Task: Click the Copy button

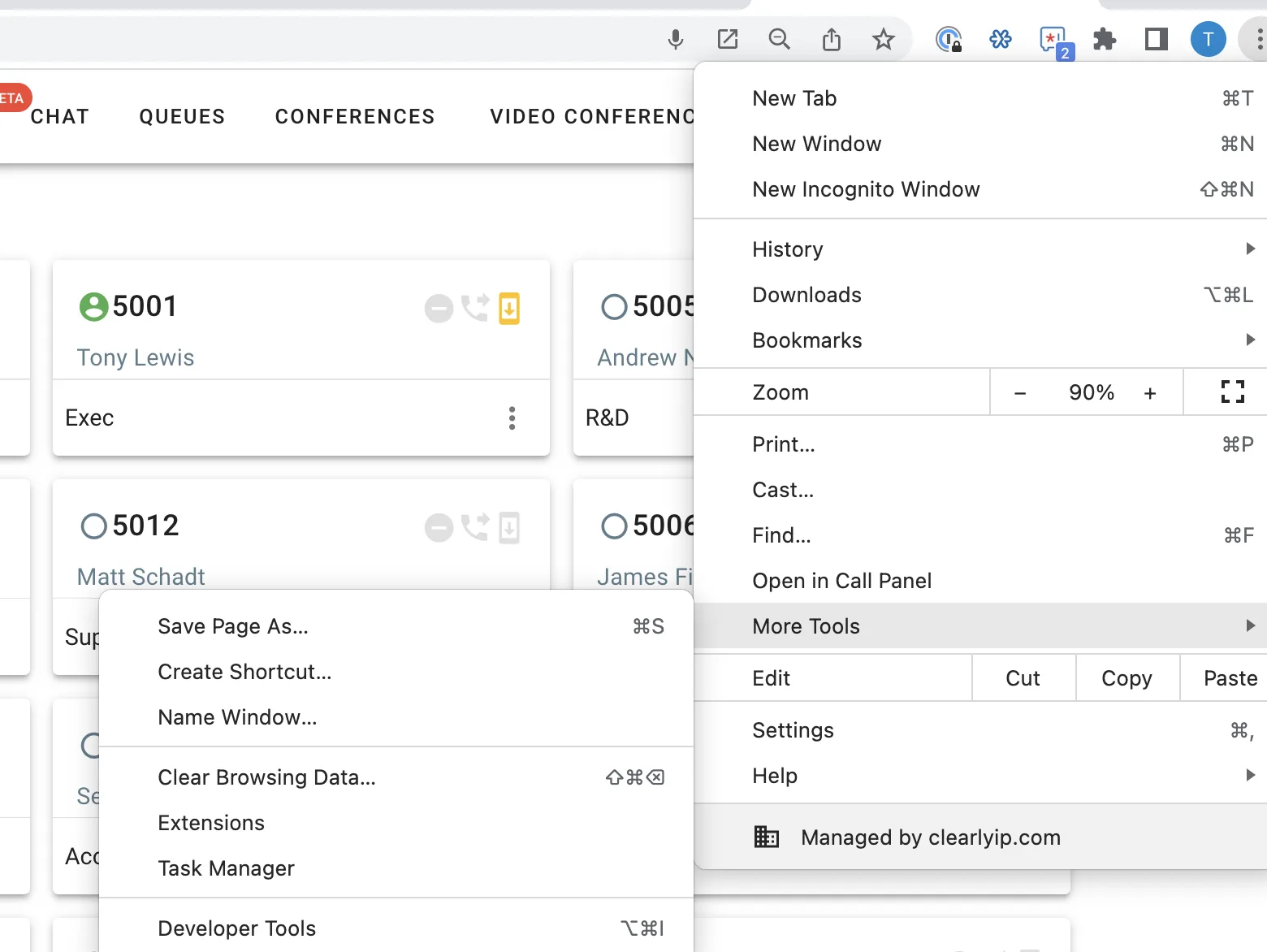Action: tap(1127, 678)
